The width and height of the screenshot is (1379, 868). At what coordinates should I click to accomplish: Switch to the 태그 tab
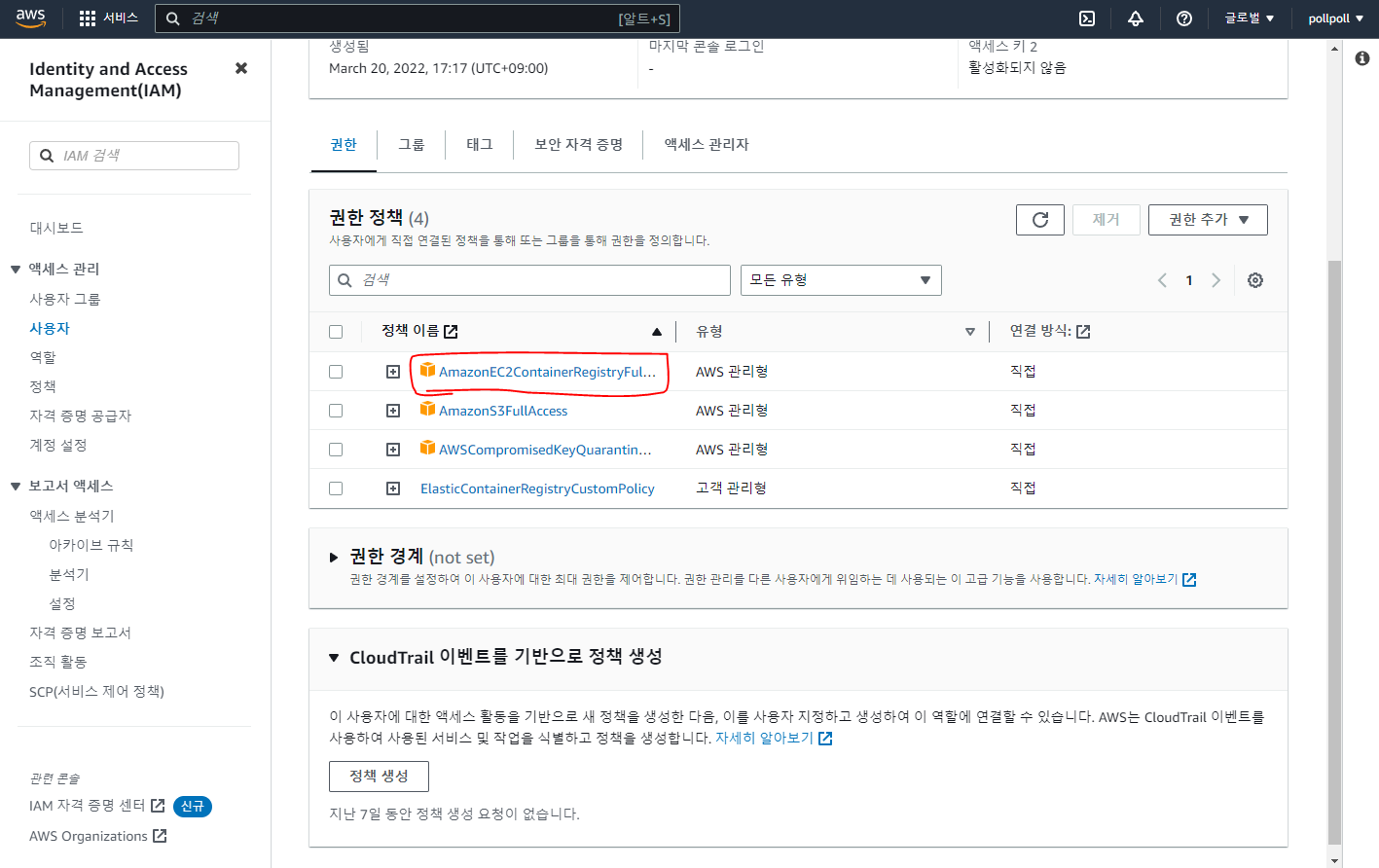(480, 145)
